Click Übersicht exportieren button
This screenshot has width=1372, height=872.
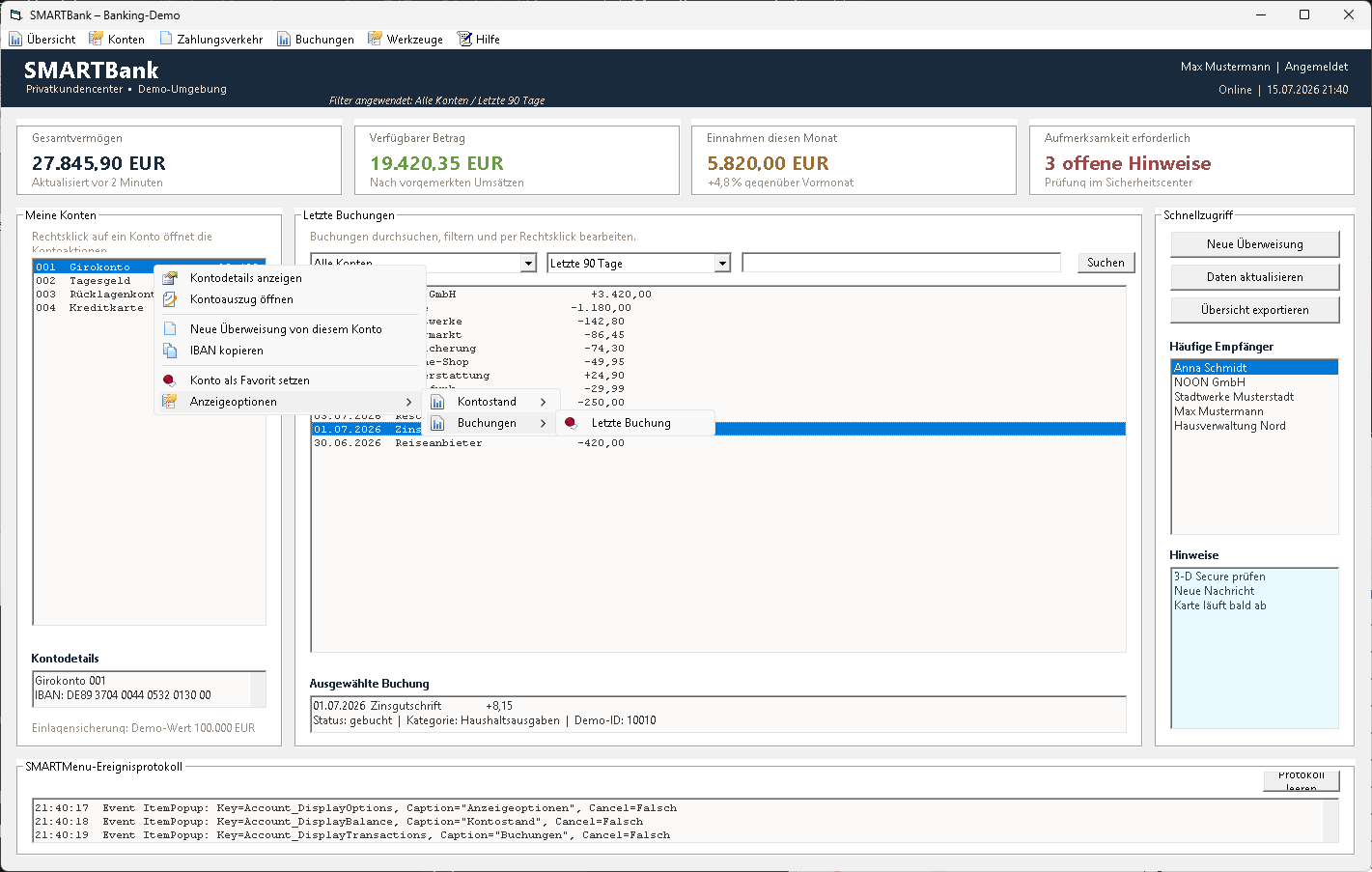(1254, 310)
